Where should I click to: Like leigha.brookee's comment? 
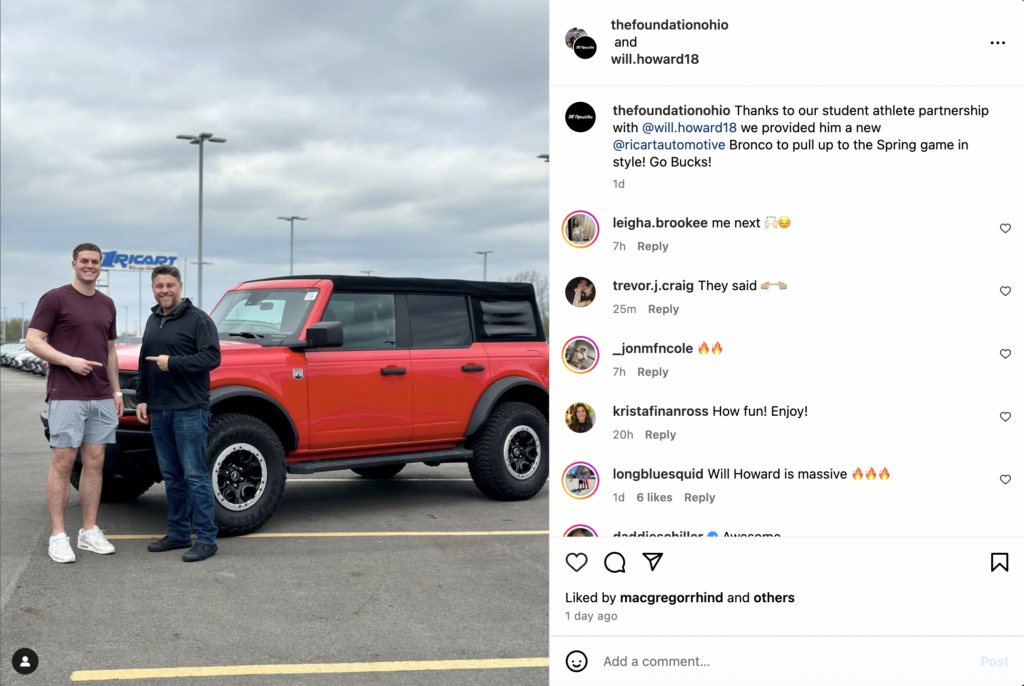coord(1005,228)
